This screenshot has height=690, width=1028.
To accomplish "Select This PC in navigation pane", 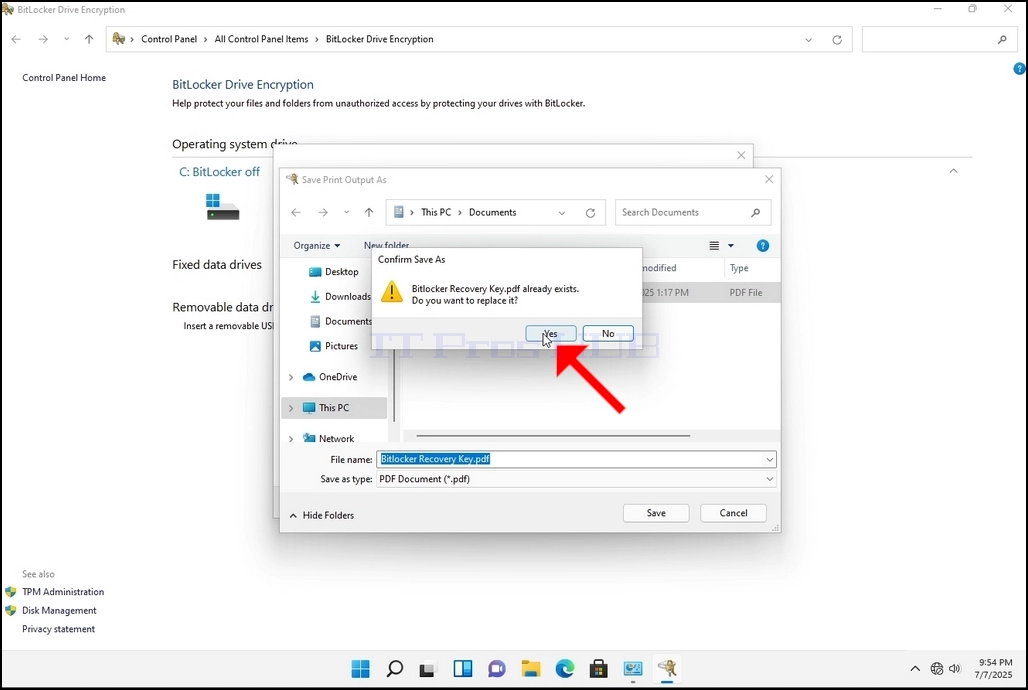I will pos(334,408).
